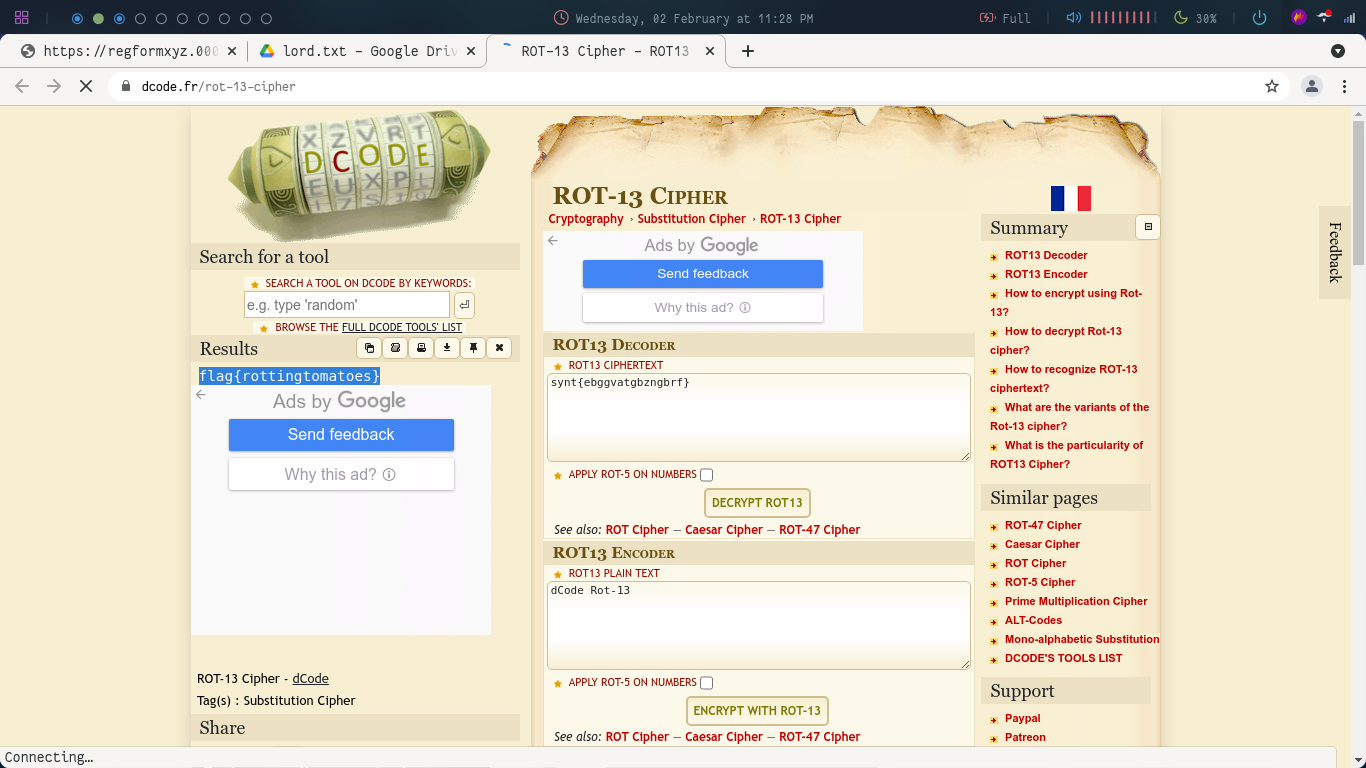The image size is (1366, 768).
Task: Enable ROT-5 on numbers in encoder
Action: coord(707,683)
